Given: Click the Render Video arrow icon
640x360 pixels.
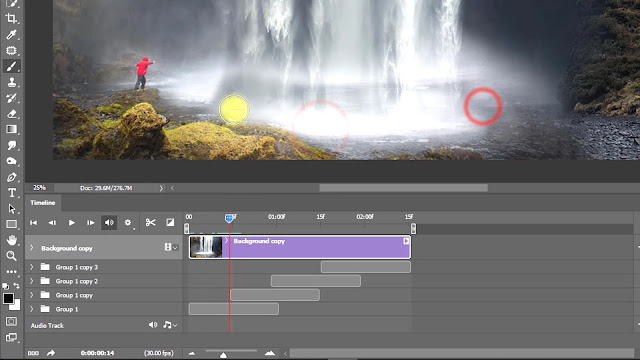Looking at the screenshot, I should point(51,353).
